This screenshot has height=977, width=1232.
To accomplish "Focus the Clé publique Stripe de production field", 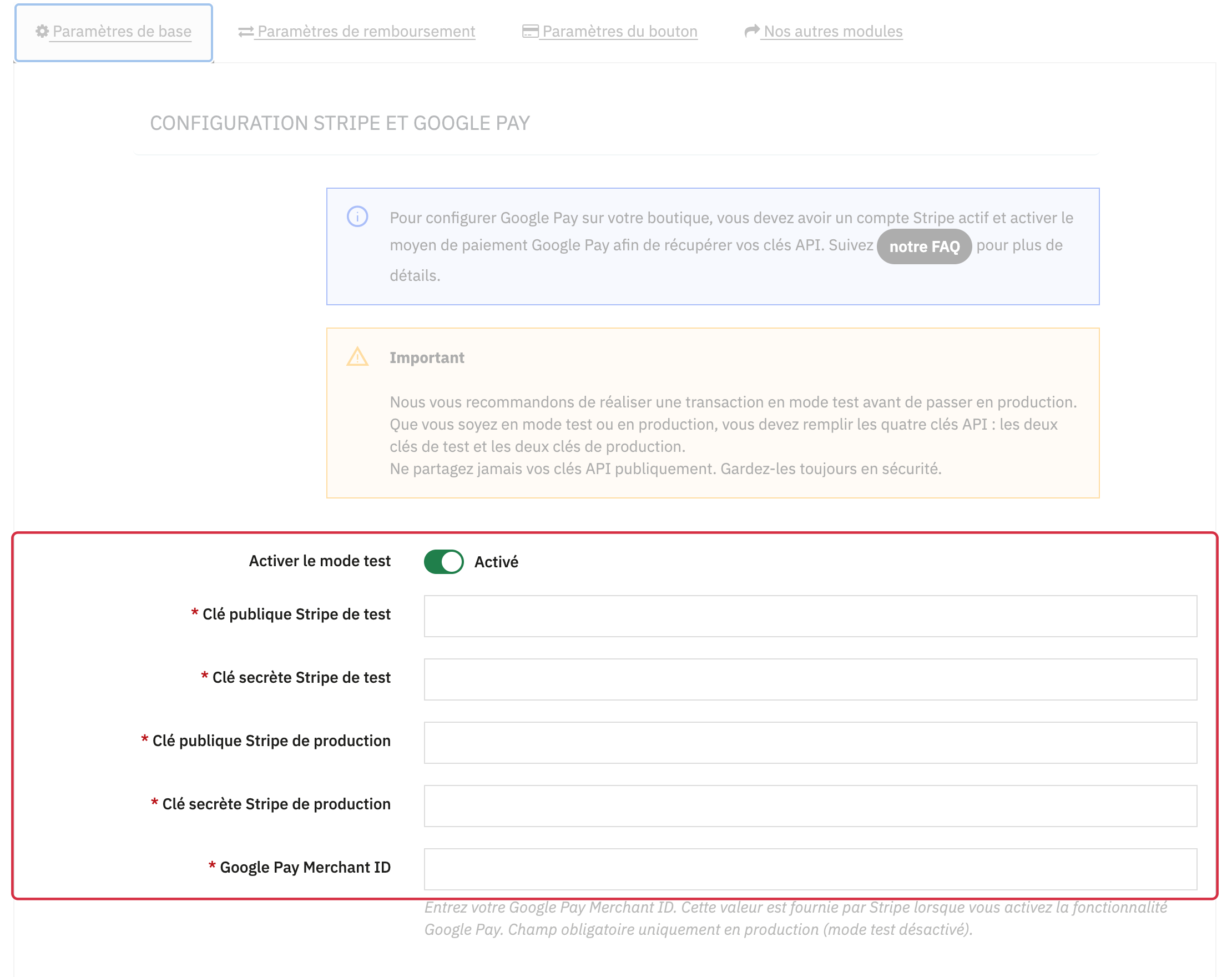I will 810,743.
